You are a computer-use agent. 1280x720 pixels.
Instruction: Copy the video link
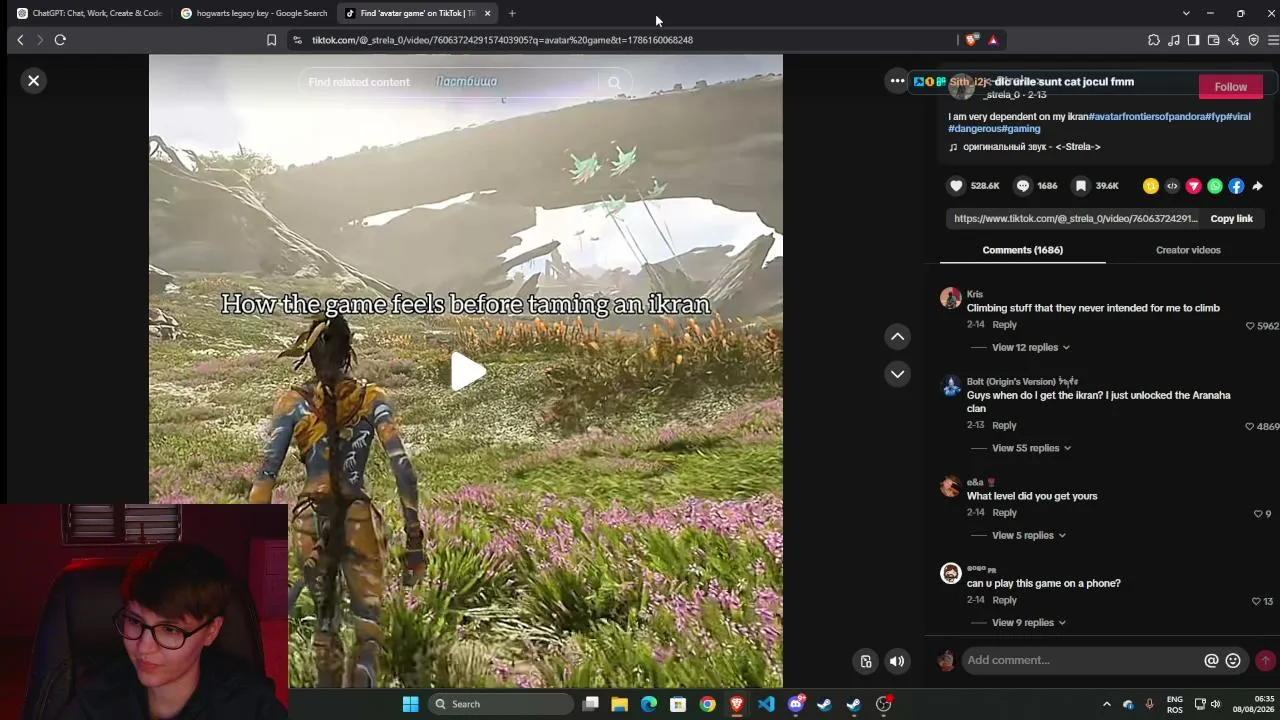1231,218
